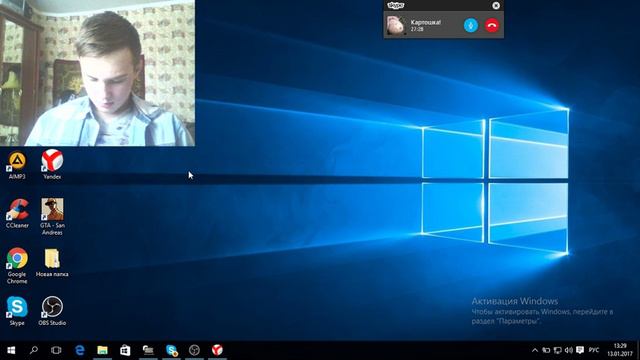Switch the РУС input language indicator
Image resolution: width=640 pixels, height=360 pixels.
point(594,350)
